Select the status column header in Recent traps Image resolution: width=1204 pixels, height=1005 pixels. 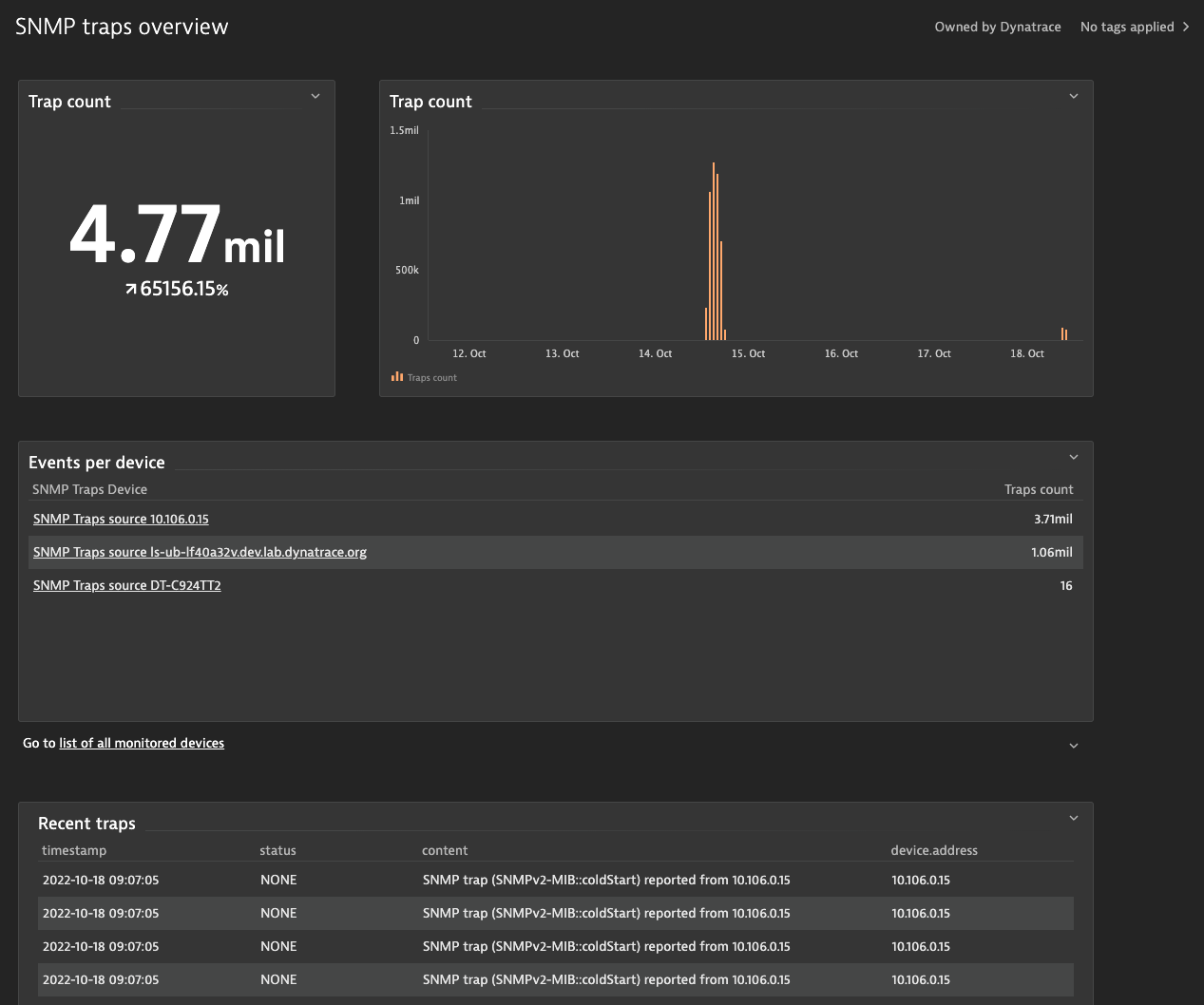(277, 850)
